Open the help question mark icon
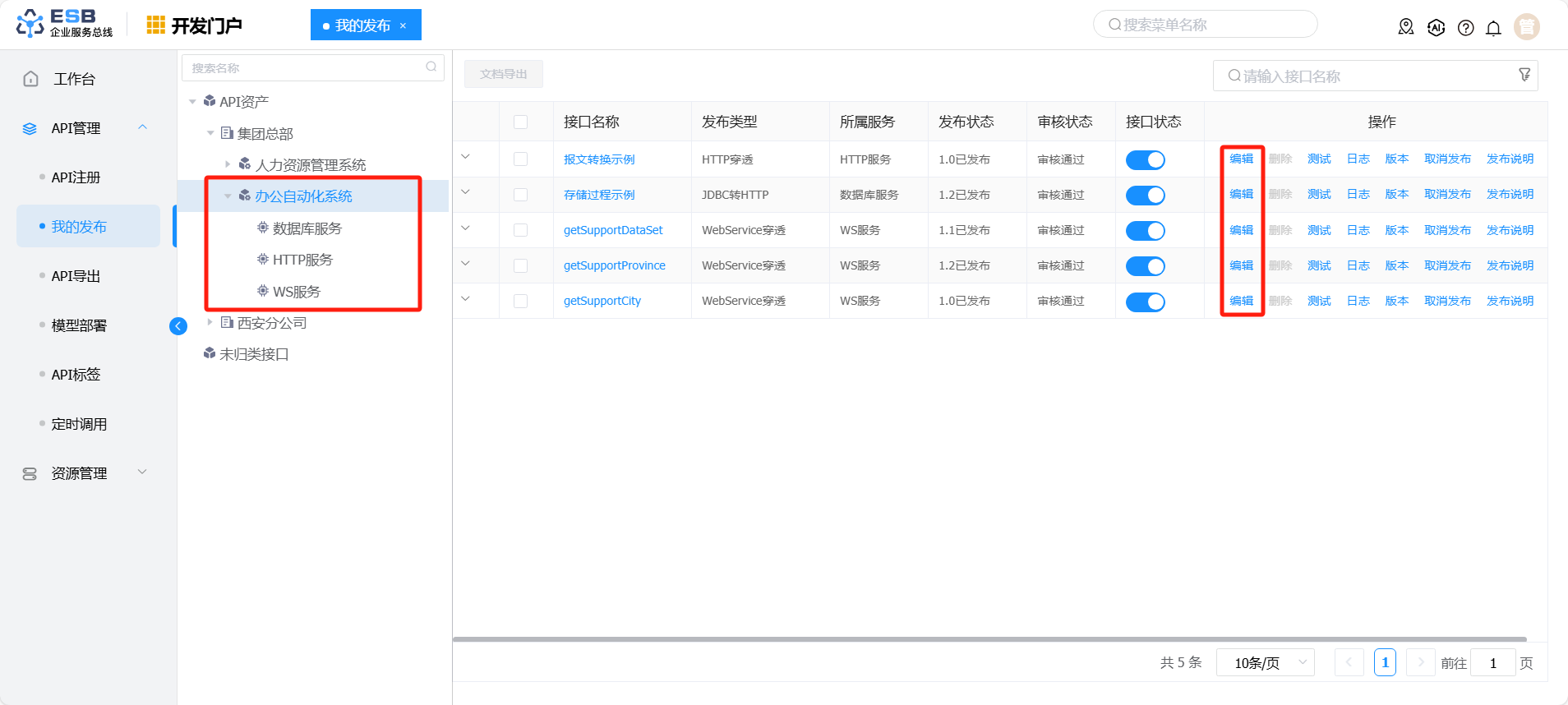The image size is (1568, 705). pos(1465,28)
